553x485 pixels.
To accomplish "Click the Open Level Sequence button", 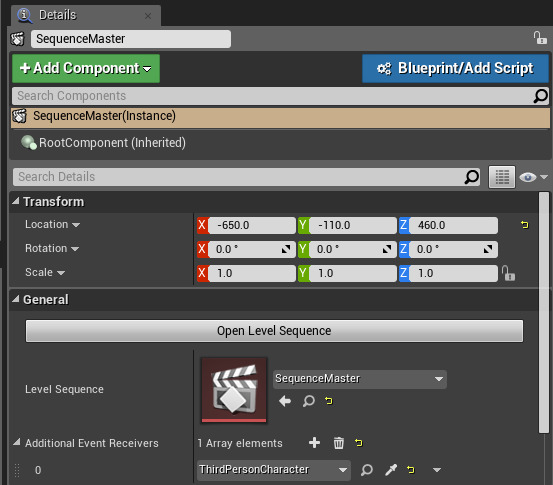I will point(274,331).
